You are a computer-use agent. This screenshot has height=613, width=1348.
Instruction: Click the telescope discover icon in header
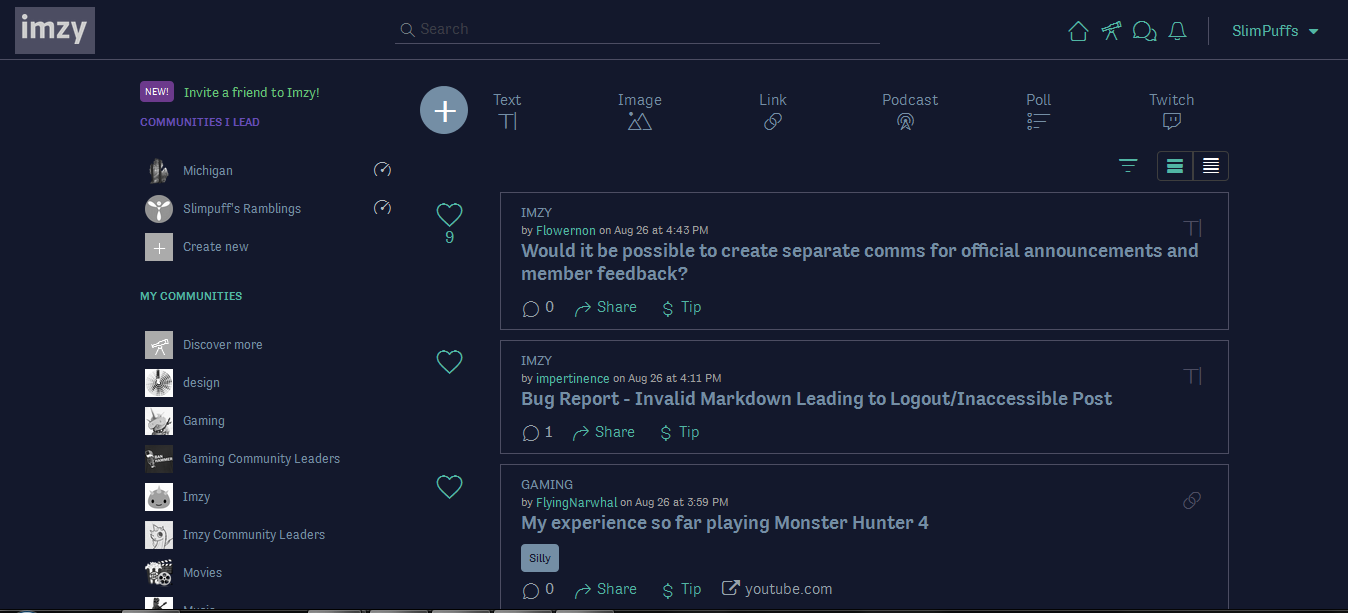pyautogui.click(x=1111, y=31)
